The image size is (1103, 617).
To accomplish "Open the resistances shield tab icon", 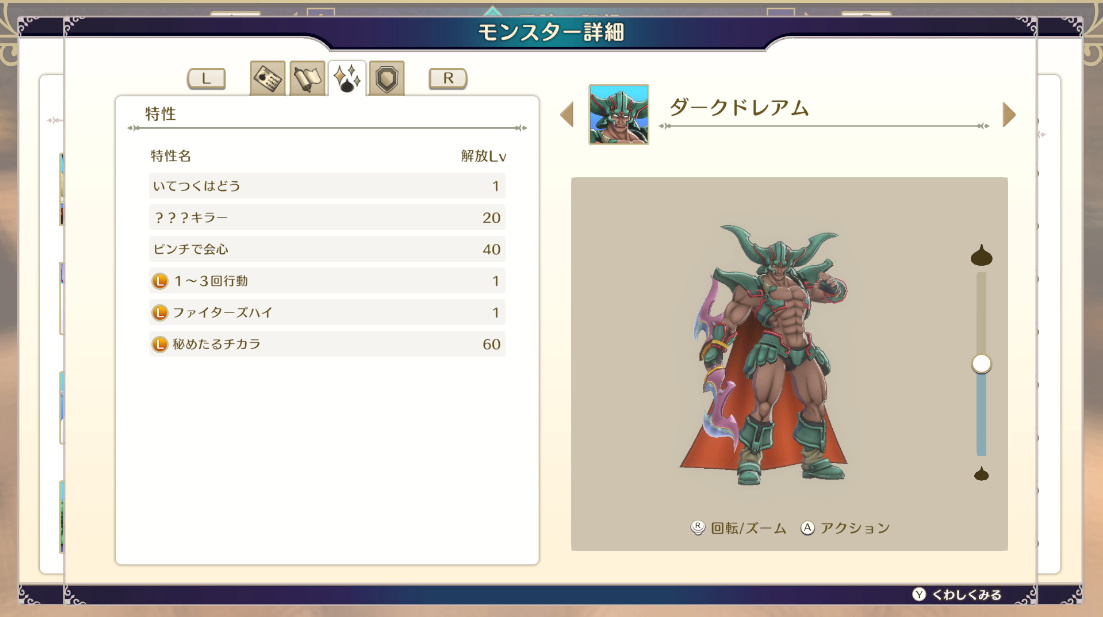I will point(386,78).
